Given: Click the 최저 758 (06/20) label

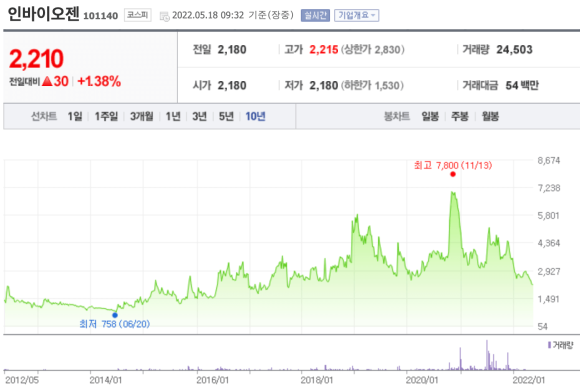Looking at the screenshot, I should point(115,324).
